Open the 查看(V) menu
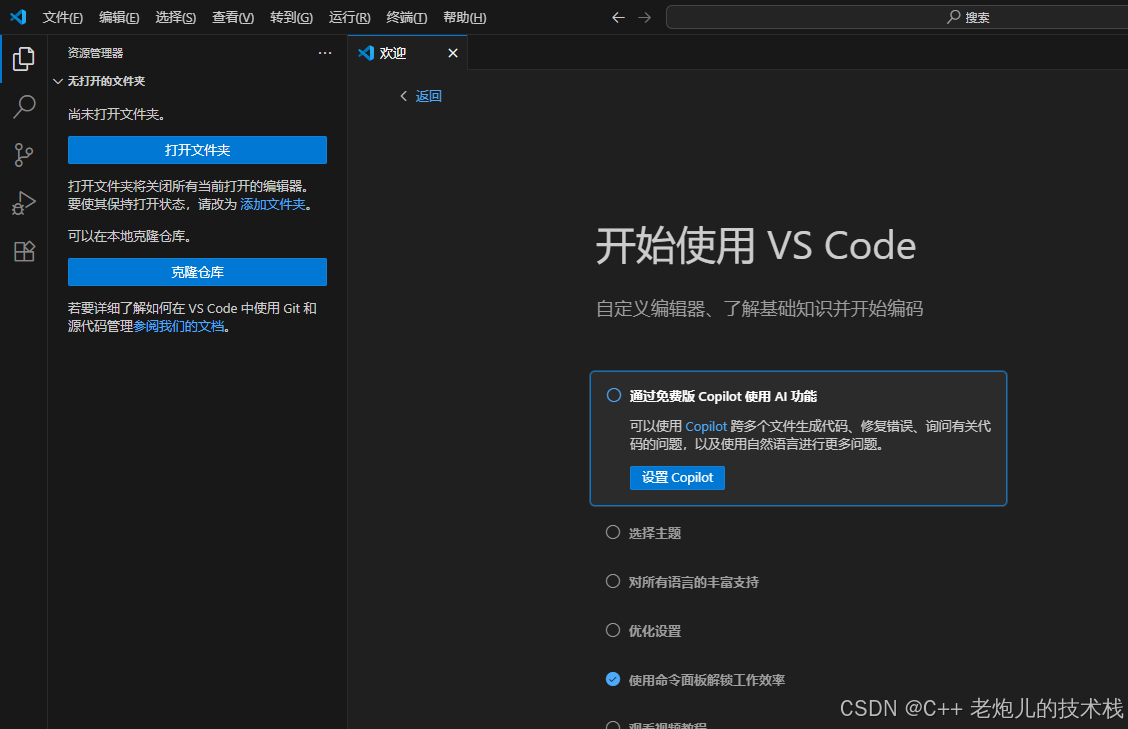Screen dimensions: 1128x729 (233, 17)
